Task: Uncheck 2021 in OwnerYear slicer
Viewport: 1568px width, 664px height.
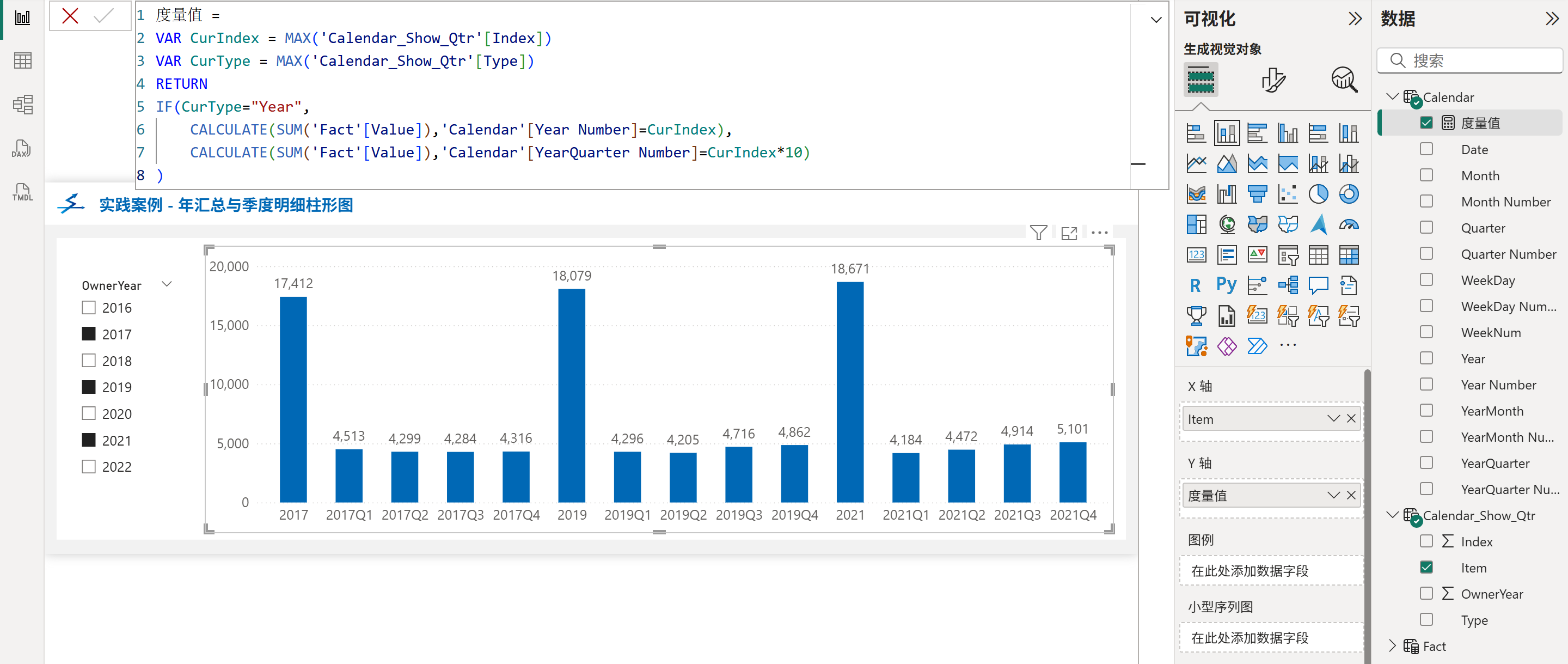Action: pos(89,440)
